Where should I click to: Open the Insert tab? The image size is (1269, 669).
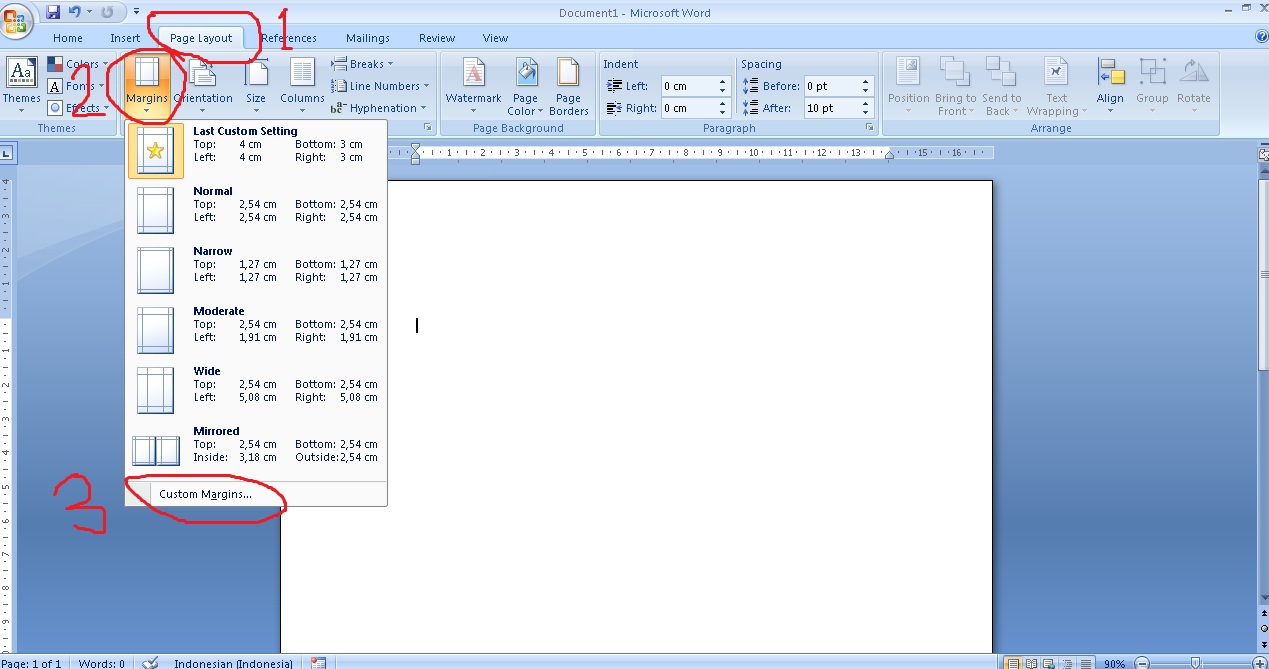click(125, 38)
